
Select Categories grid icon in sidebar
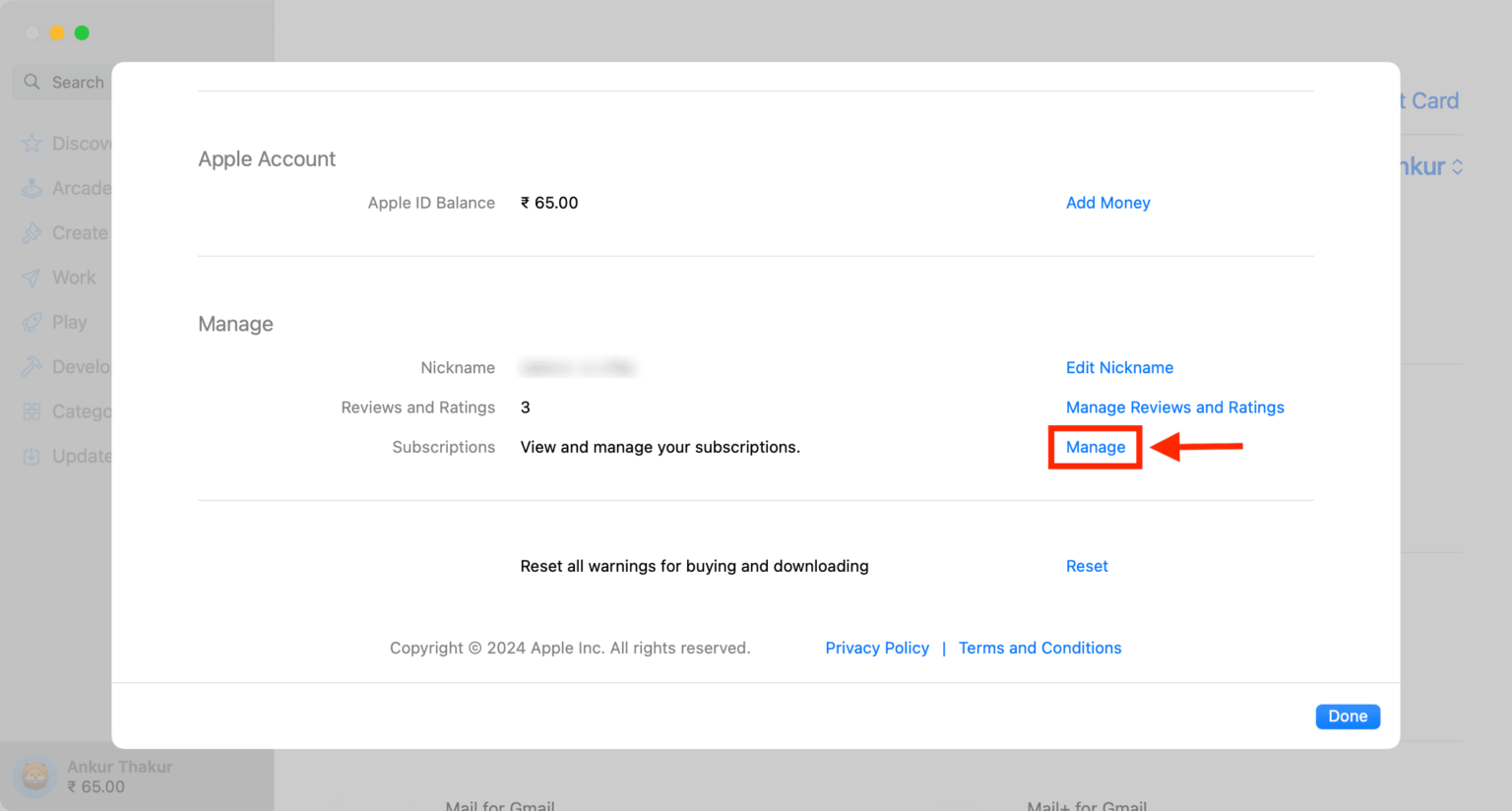[31, 411]
